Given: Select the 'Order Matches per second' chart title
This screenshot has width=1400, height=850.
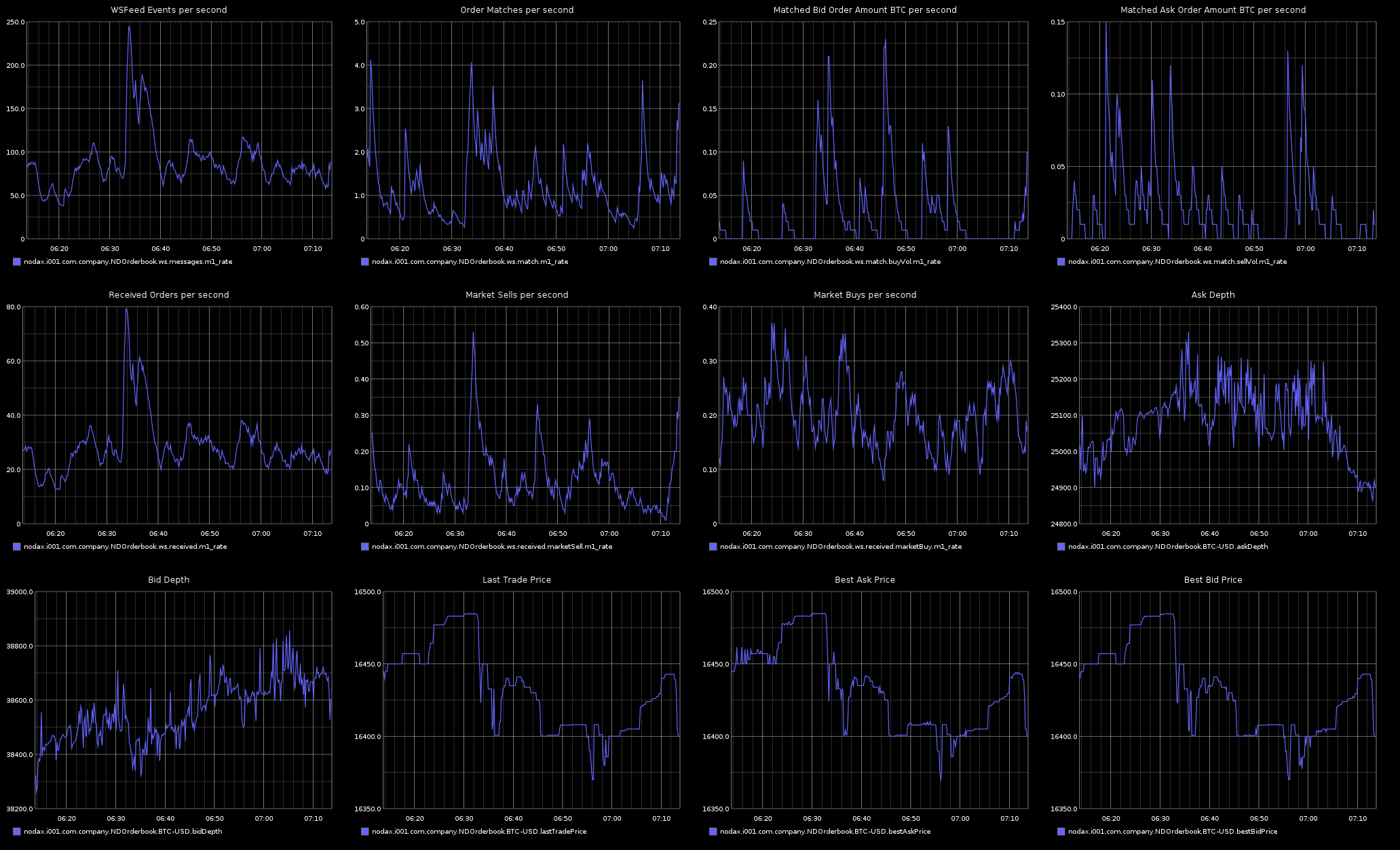Looking at the screenshot, I should [517, 10].
